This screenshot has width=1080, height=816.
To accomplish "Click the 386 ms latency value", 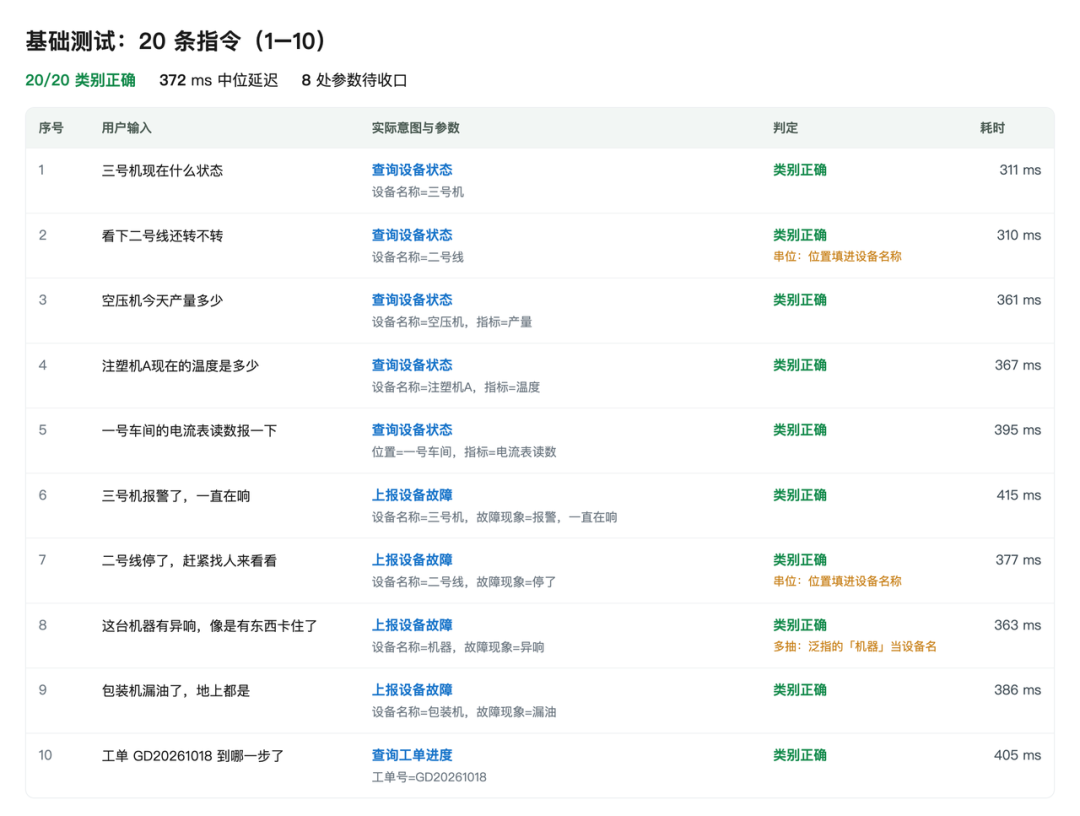I will coord(1017,691).
